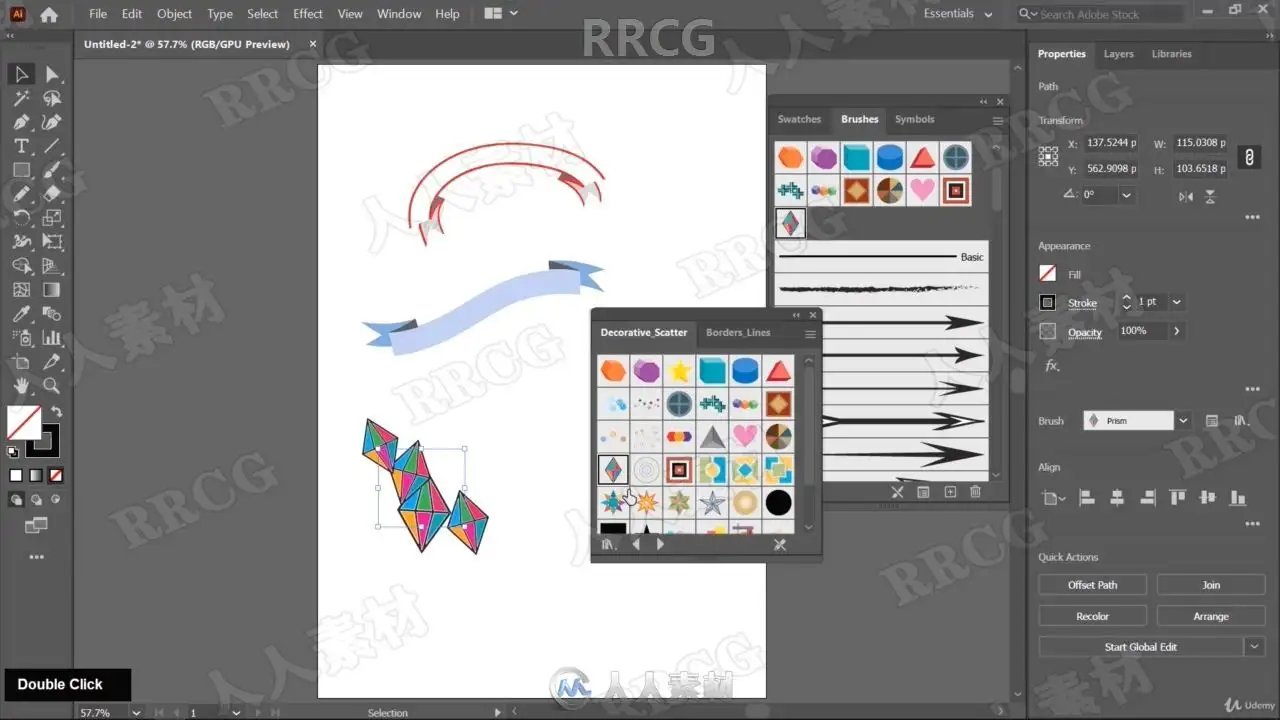Open the Window menu
Image resolution: width=1280 pixels, height=720 pixels.
point(399,14)
